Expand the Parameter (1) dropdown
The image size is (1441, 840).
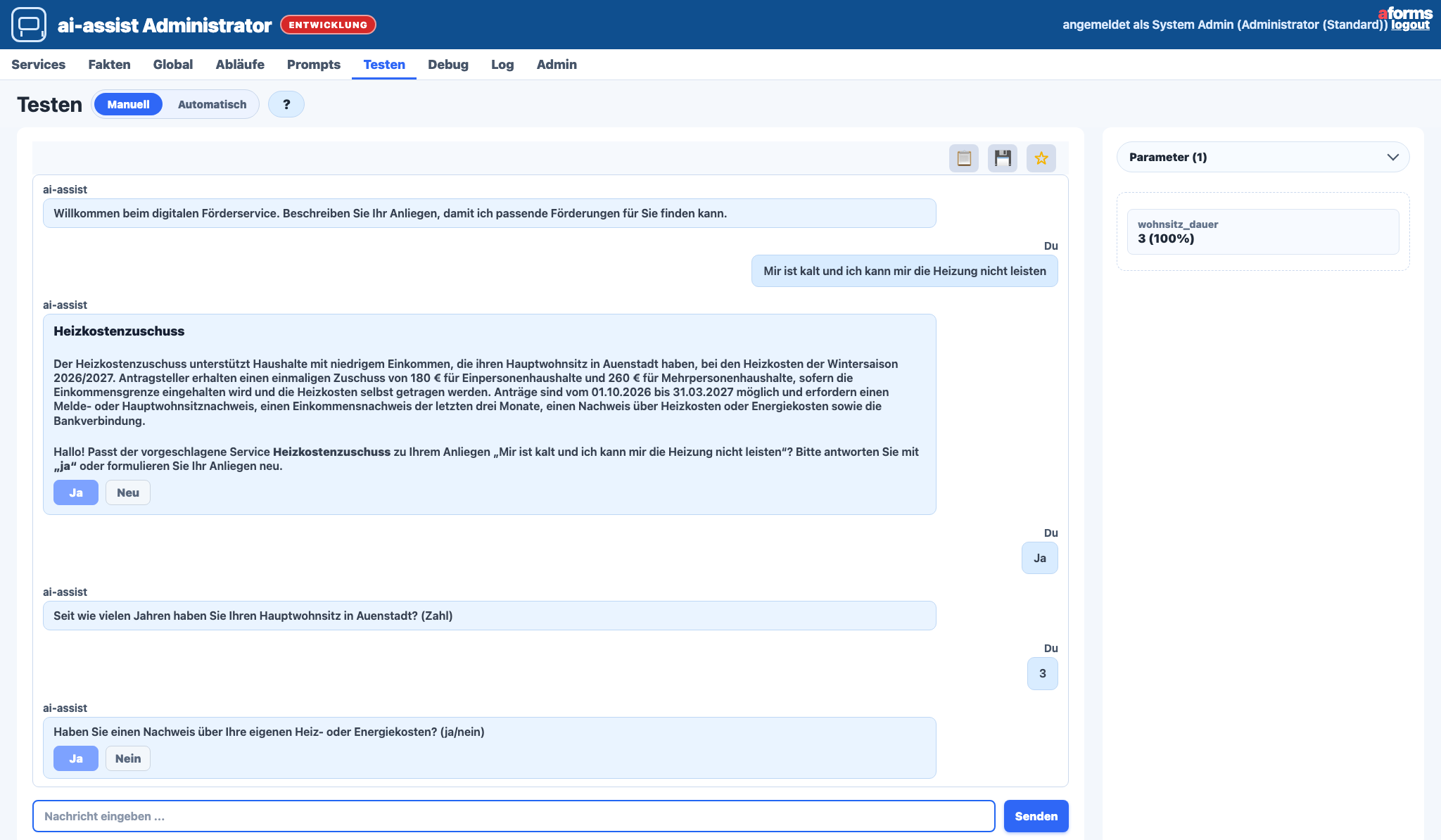(1263, 157)
